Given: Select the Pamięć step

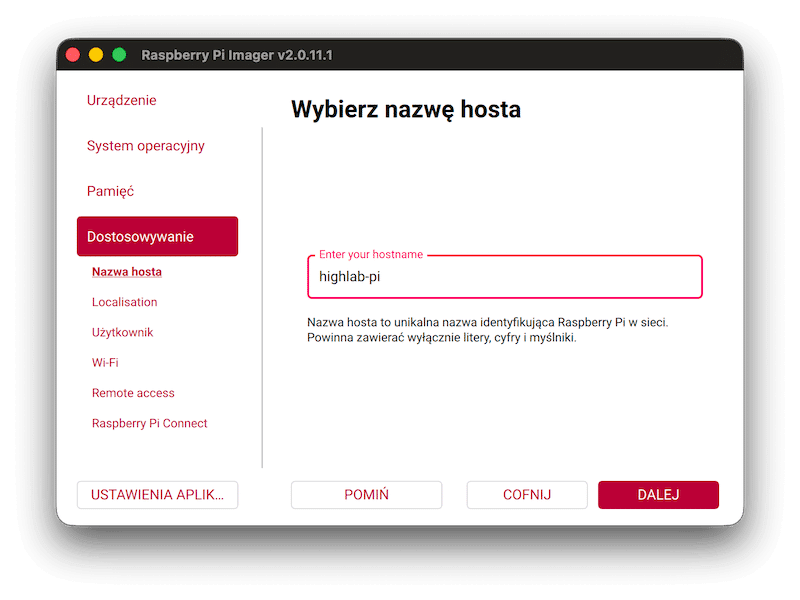Looking at the screenshot, I should [110, 191].
